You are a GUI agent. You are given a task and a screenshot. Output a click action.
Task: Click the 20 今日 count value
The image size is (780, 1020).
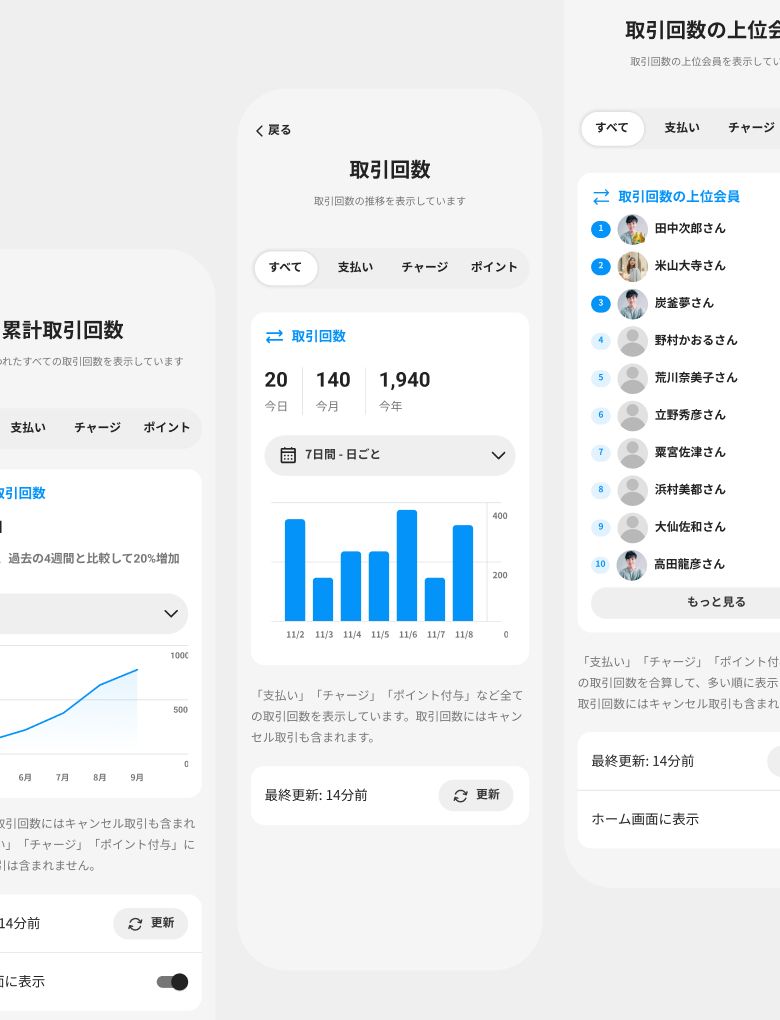pos(276,380)
